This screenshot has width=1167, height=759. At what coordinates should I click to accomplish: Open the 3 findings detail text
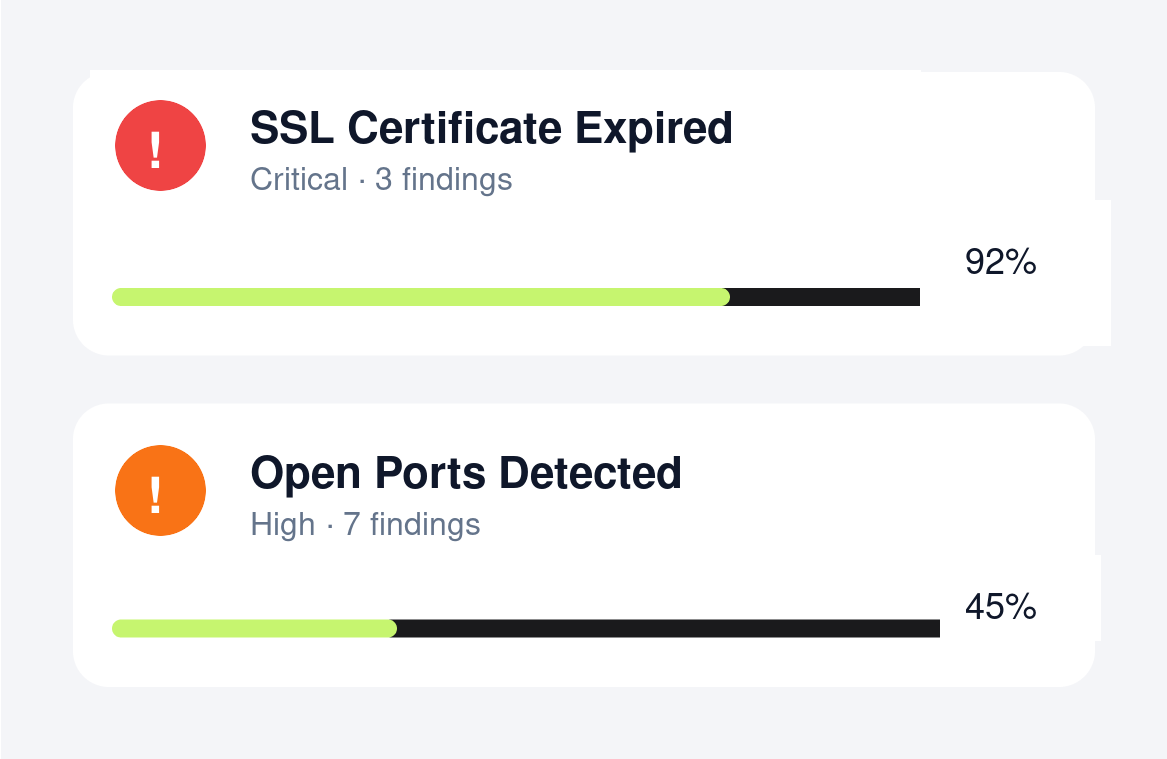pos(443,179)
